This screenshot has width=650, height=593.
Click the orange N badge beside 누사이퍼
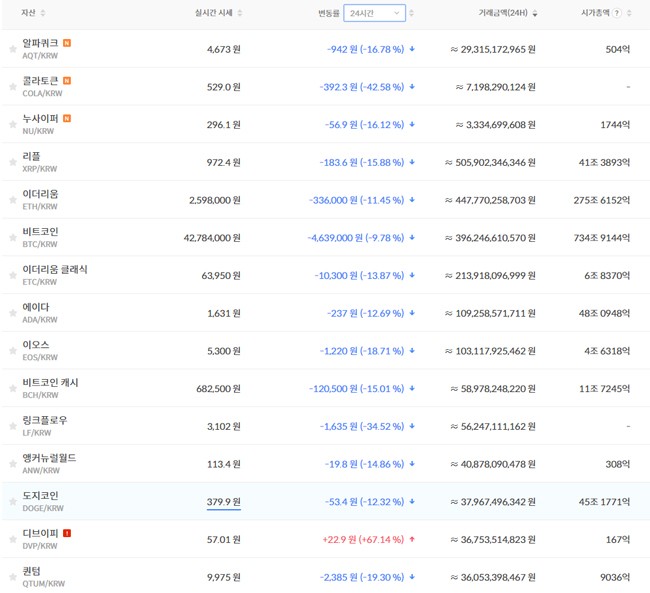click(67, 118)
